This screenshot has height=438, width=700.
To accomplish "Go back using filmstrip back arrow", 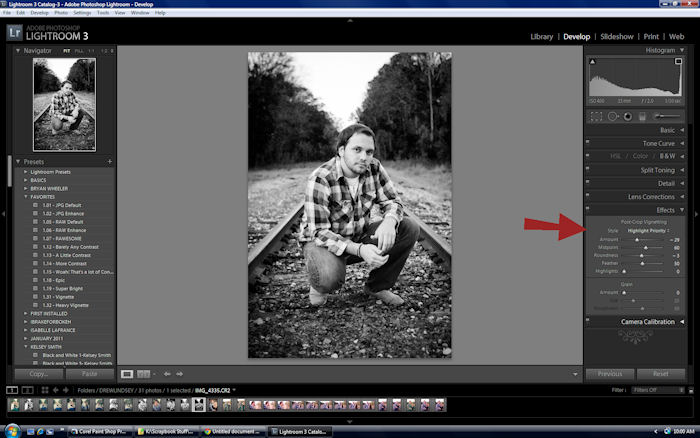I will (x=56, y=390).
